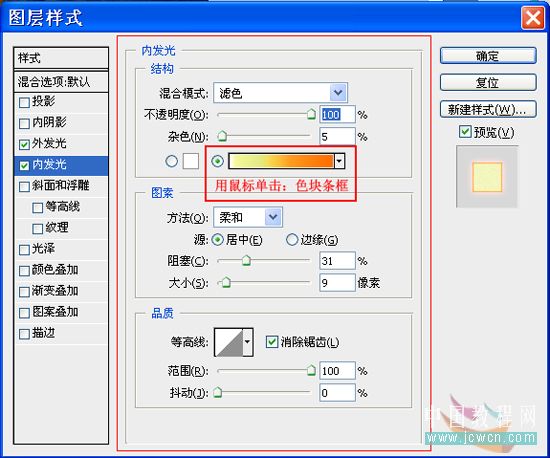The image size is (550, 458).
Task: Select the solid color radio button
Action: point(172,161)
